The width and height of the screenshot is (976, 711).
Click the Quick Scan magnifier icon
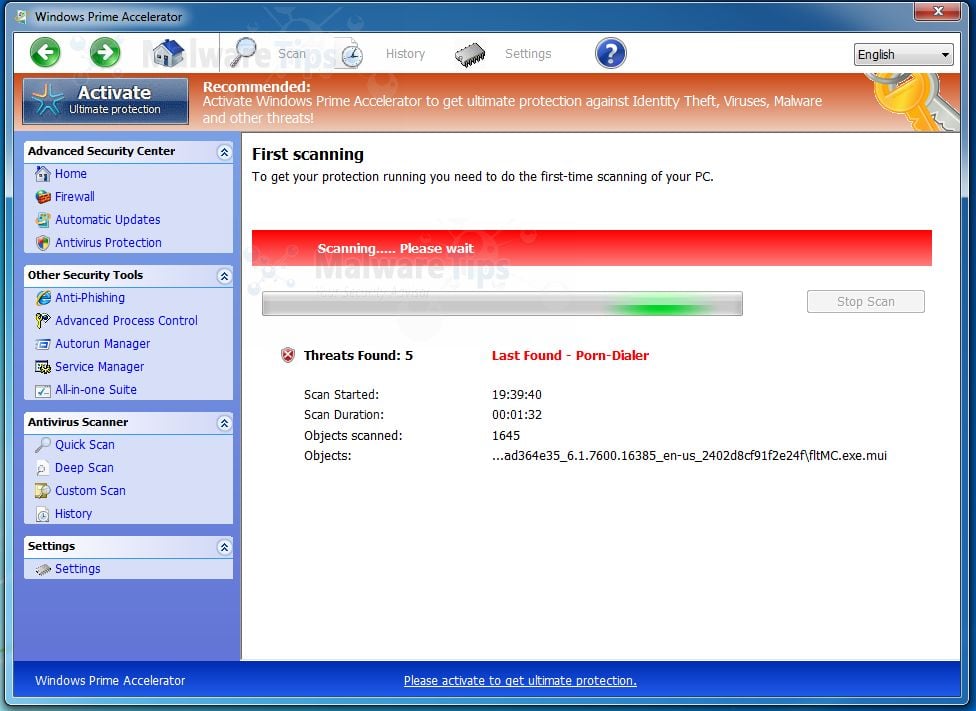(42, 445)
